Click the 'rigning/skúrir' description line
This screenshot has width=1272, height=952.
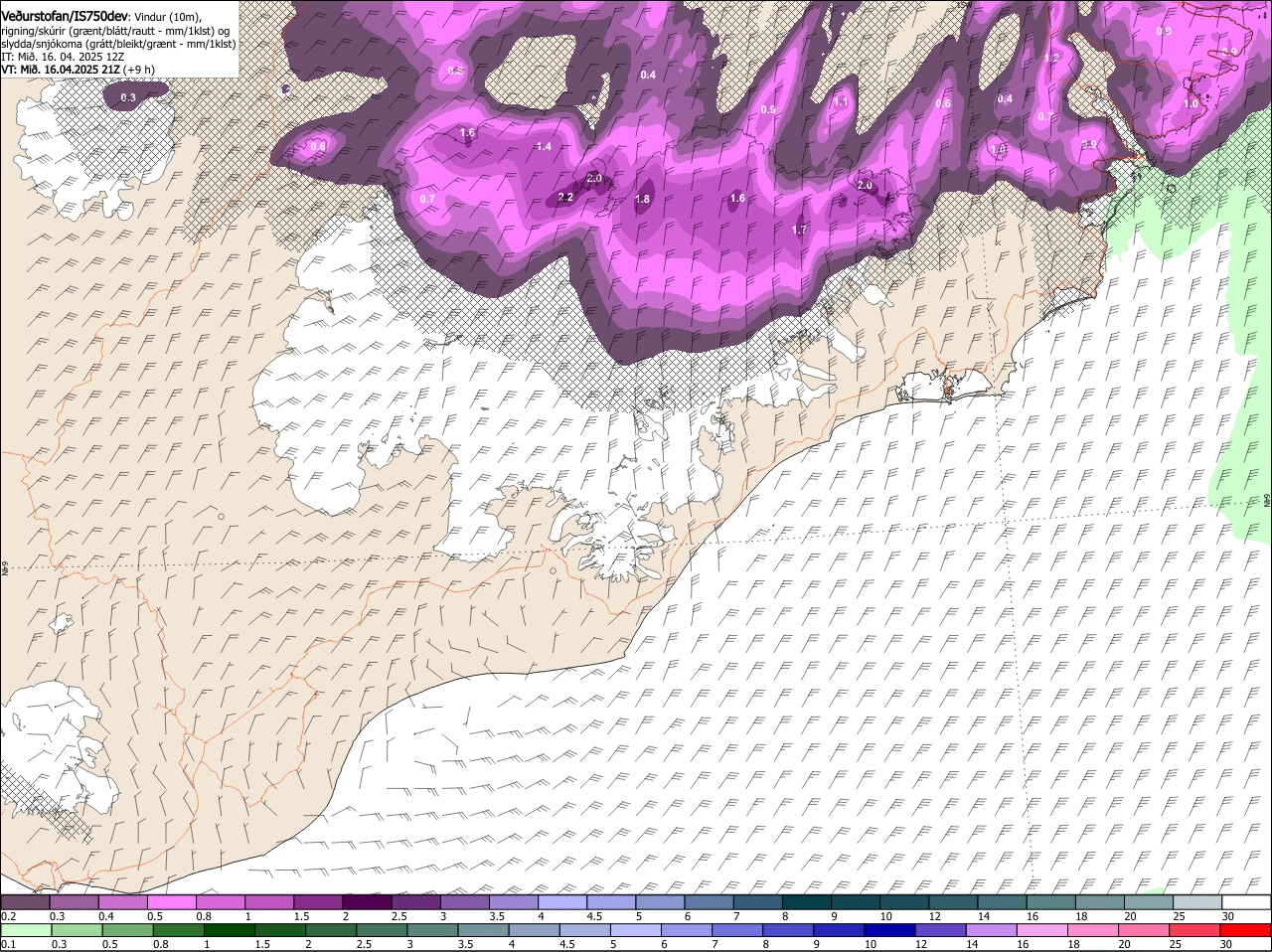116,31
